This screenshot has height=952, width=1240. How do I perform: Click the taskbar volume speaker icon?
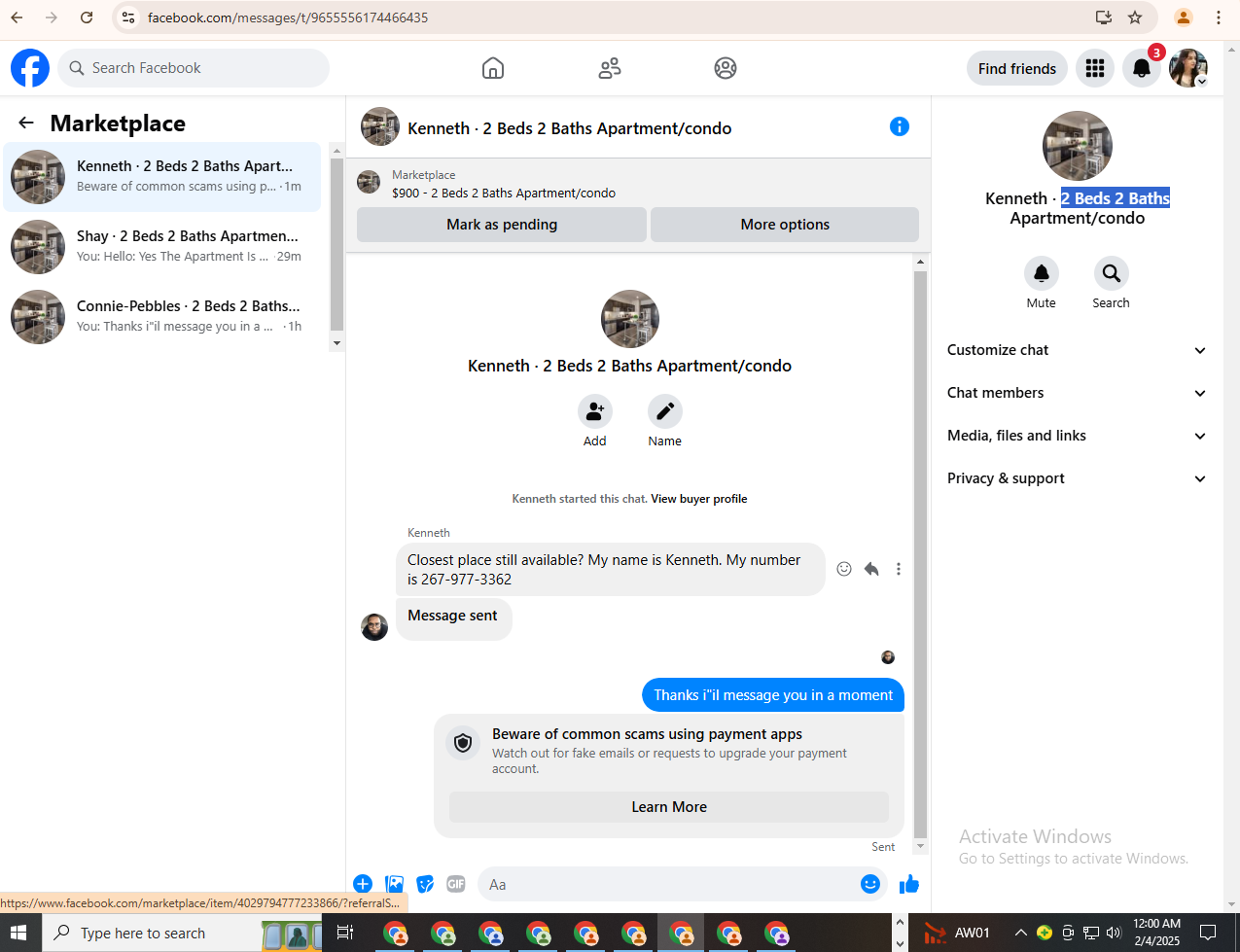coord(1114,933)
